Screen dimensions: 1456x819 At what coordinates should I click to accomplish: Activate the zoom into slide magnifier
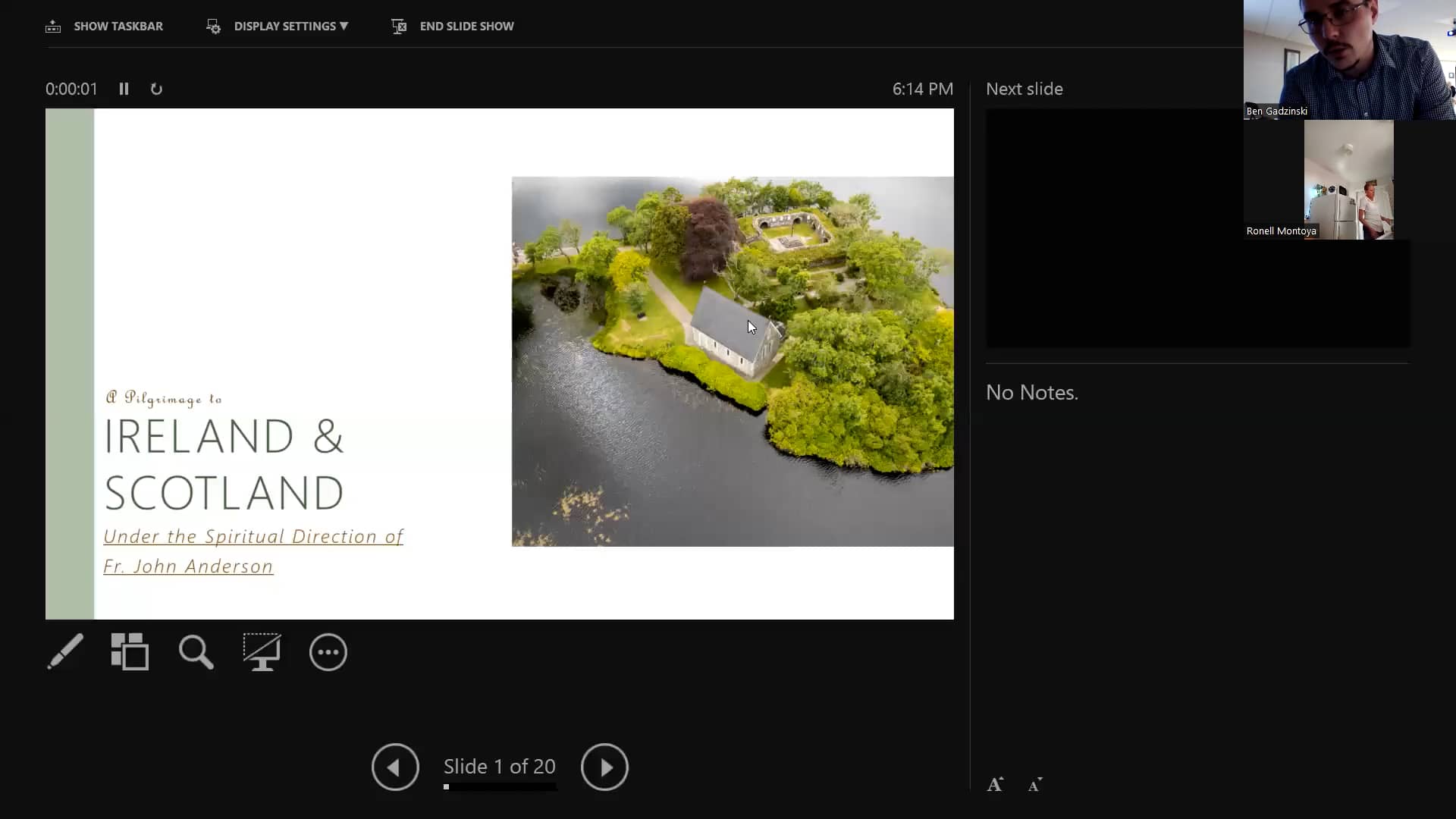(196, 652)
